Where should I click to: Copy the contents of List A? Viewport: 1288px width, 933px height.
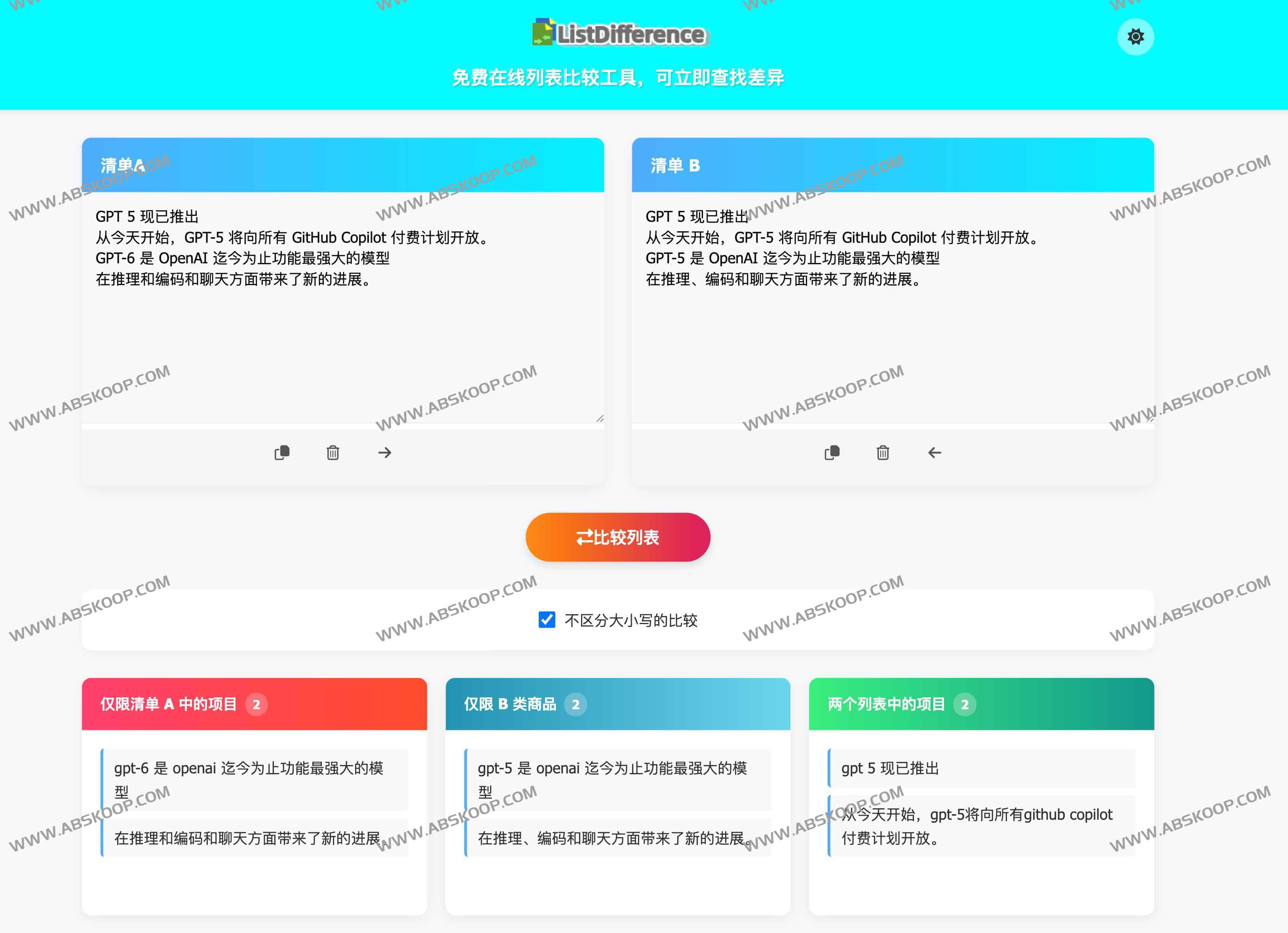282,452
